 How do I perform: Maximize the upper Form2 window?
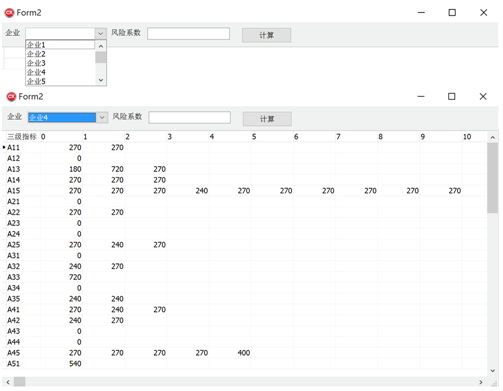[x=452, y=13]
